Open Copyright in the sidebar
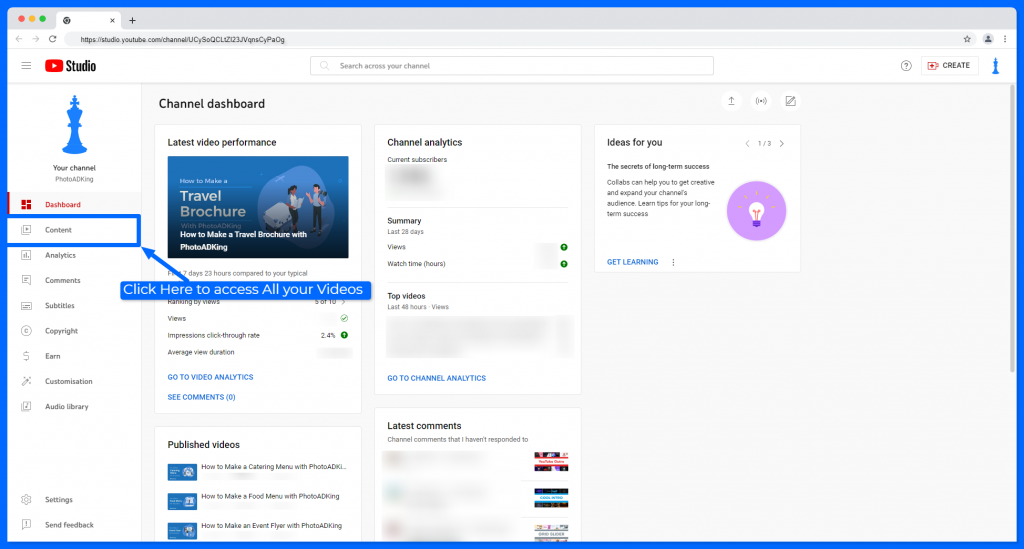Screen dimensions: 1024x549 coord(74,331)
